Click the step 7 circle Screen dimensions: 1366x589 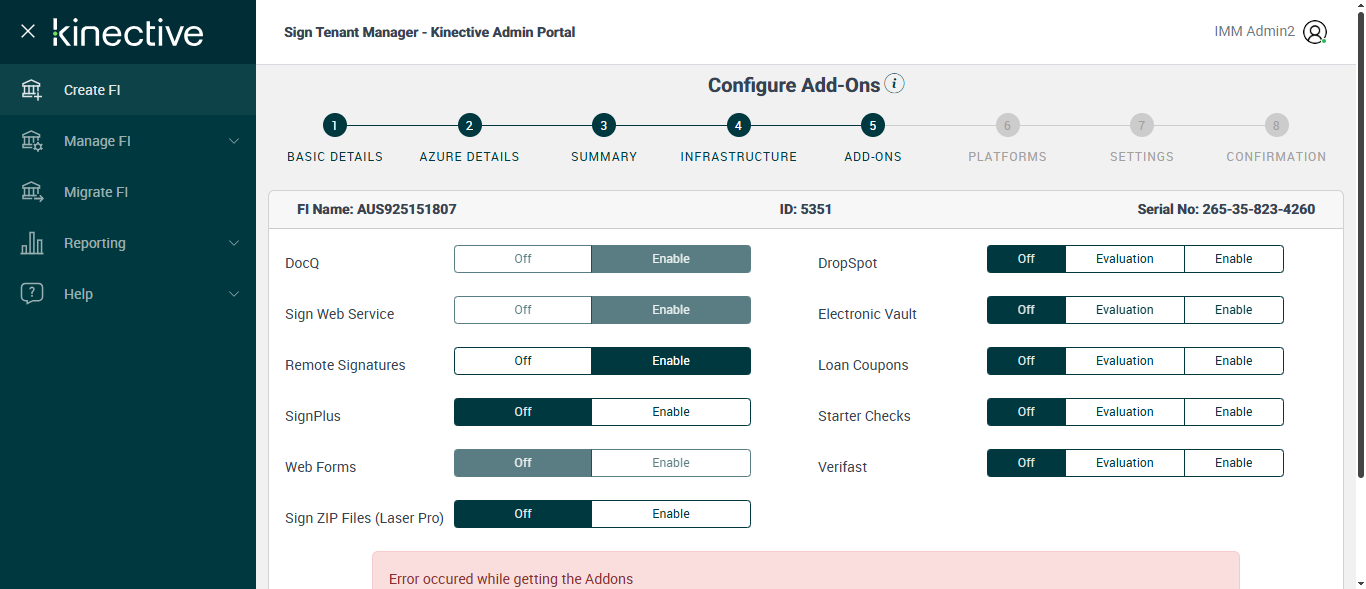1141,125
